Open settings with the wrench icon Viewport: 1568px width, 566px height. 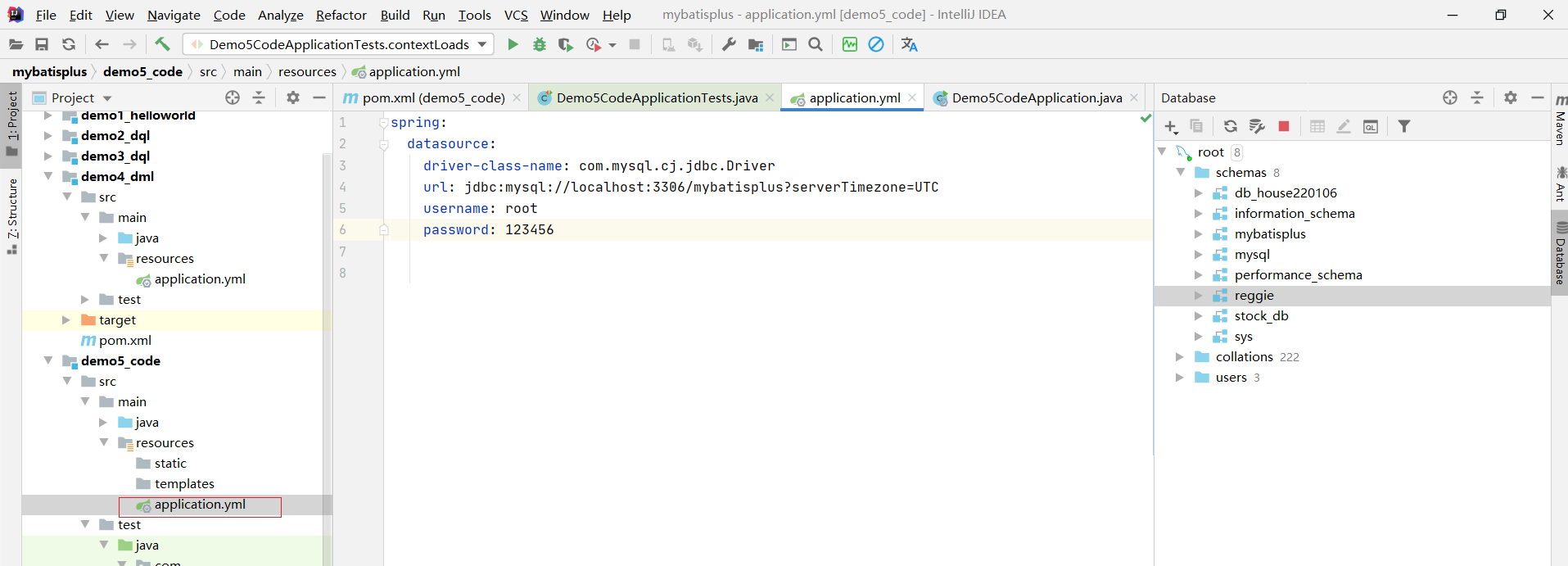729,44
